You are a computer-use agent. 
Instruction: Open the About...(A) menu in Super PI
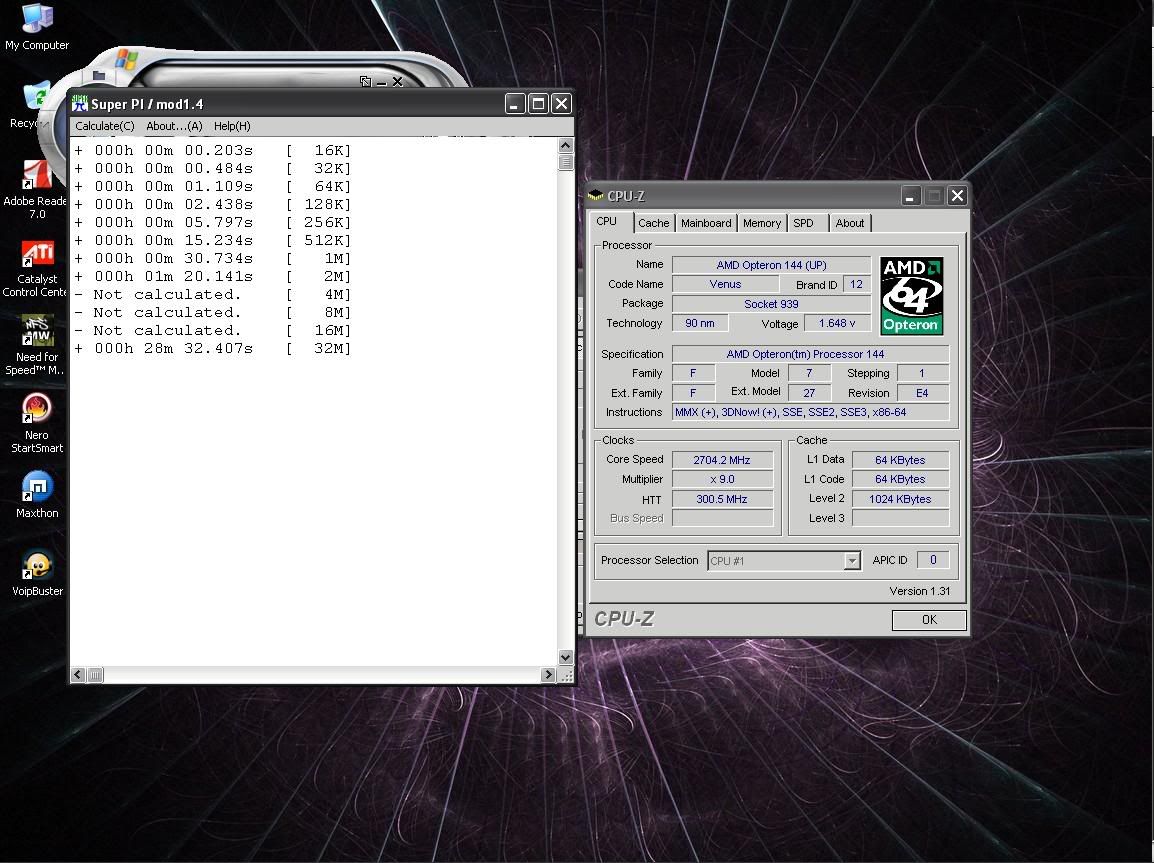(x=174, y=126)
